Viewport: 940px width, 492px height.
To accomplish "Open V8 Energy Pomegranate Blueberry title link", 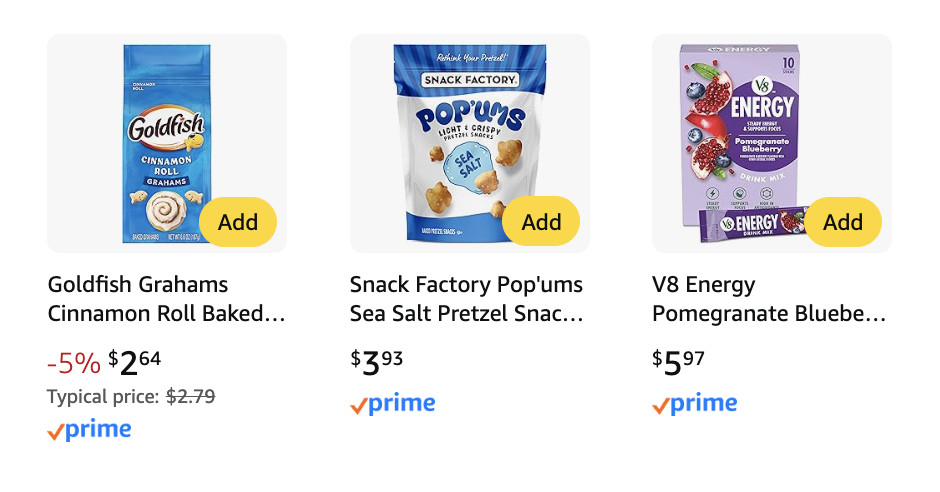I will (768, 299).
